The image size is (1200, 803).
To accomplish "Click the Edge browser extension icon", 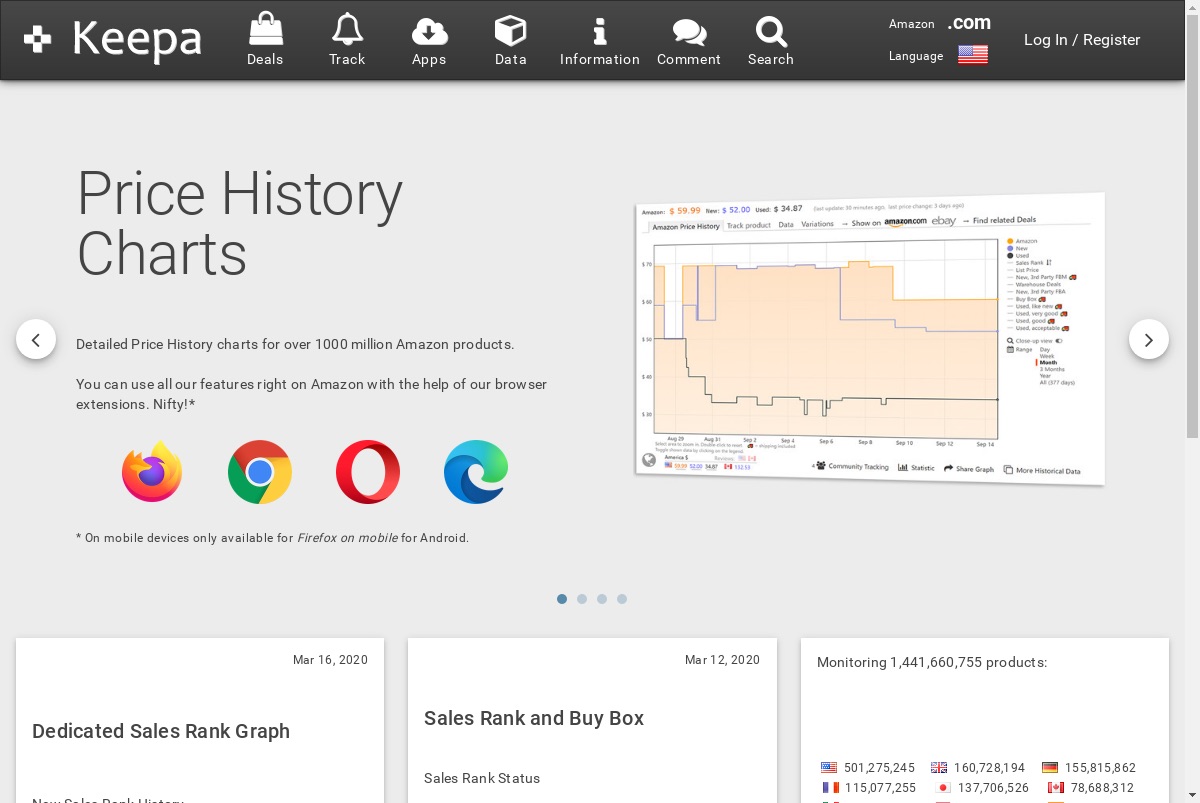I will point(476,472).
